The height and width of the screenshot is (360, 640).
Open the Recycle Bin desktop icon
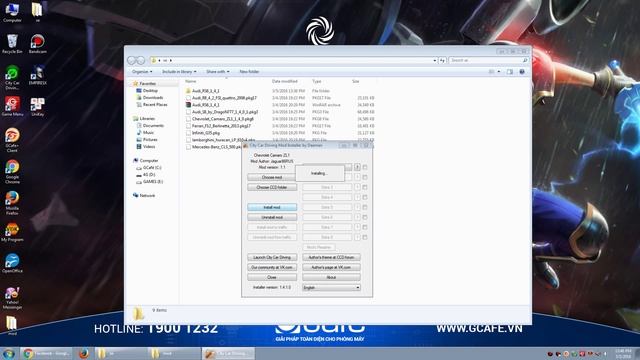12,44
